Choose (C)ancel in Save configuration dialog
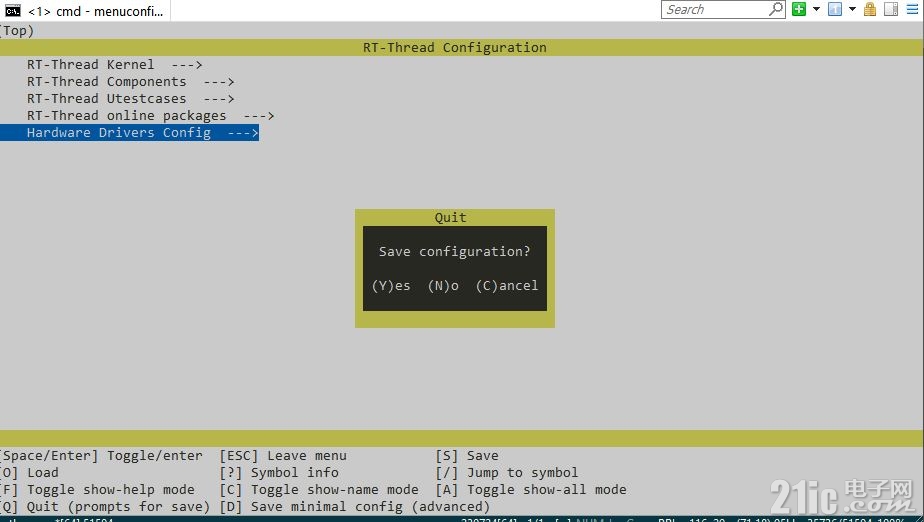This screenshot has height=522, width=924. 507,286
